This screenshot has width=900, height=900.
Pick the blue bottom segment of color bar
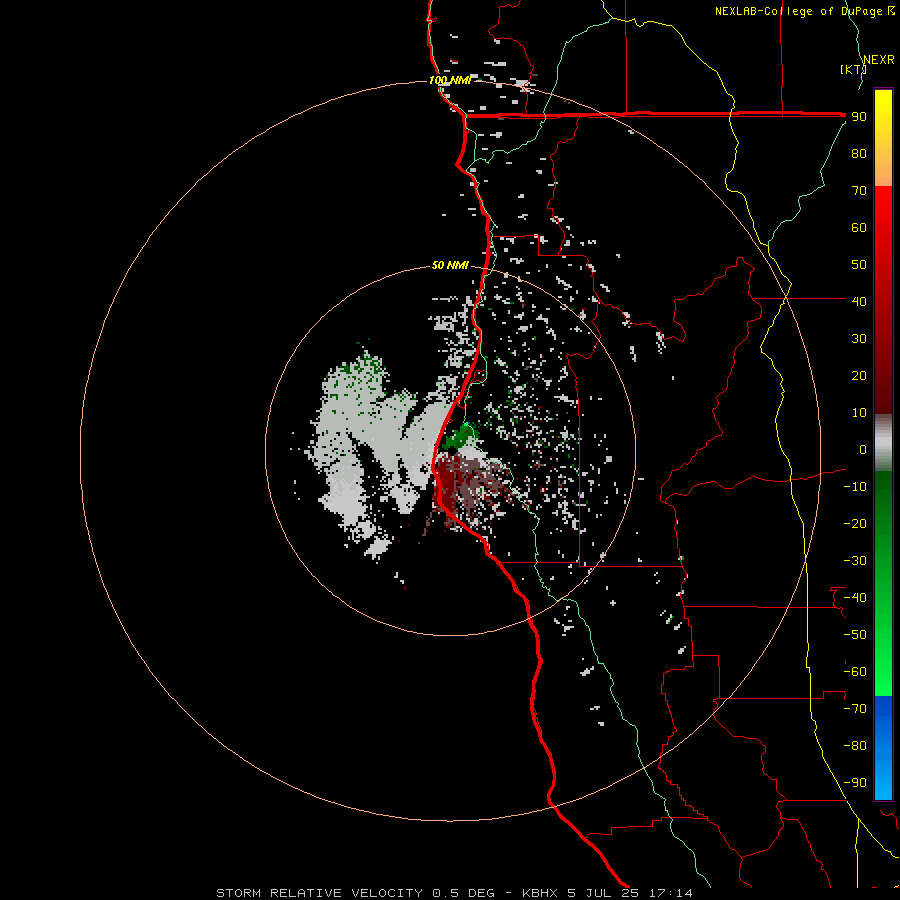pyautogui.click(x=883, y=747)
